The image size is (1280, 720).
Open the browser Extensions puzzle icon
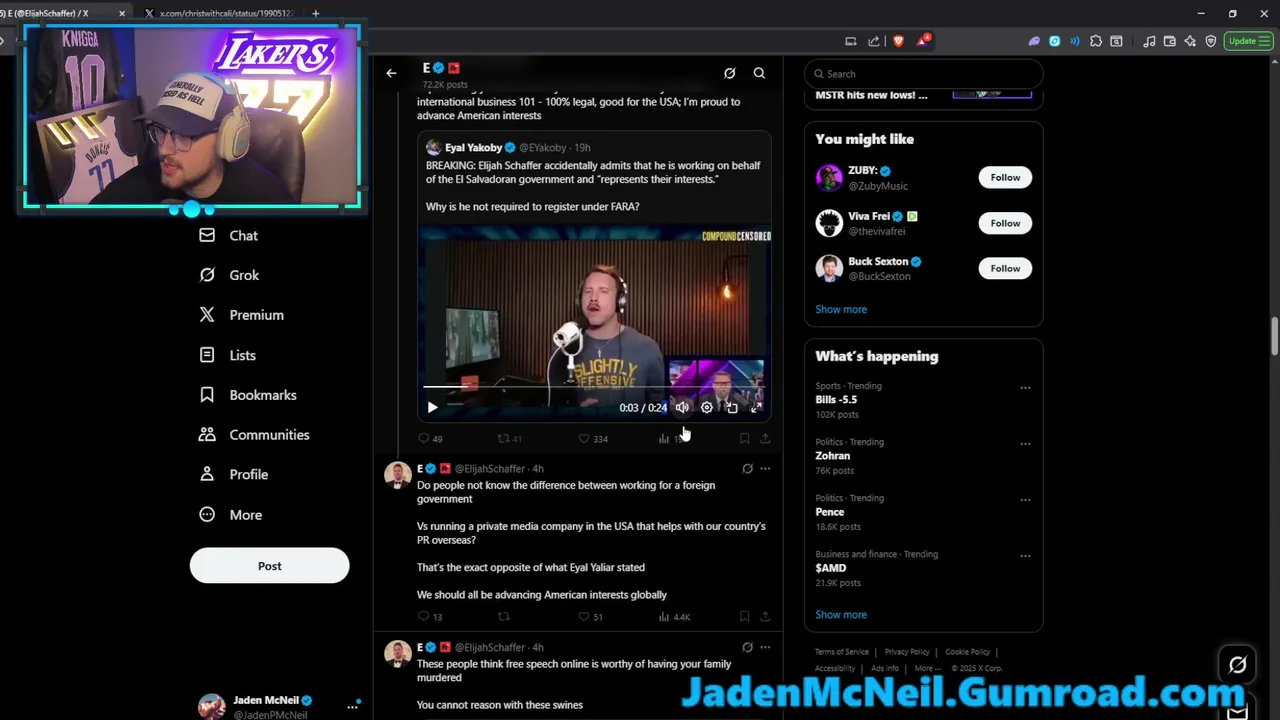coord(1096,41)
